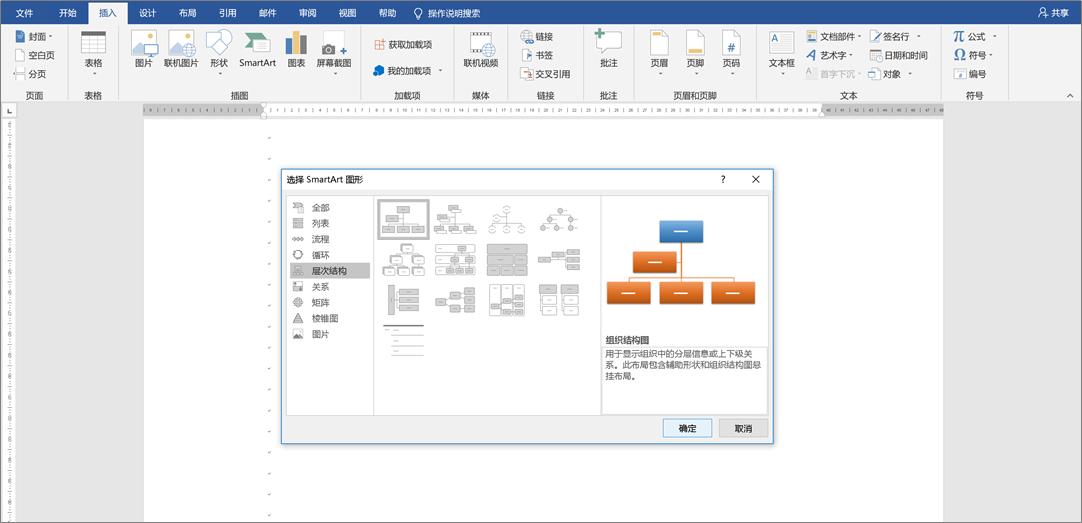Insert a hyperlink (链接)
The width and height of the screenshot is (1082, 523).
point(537,37)
